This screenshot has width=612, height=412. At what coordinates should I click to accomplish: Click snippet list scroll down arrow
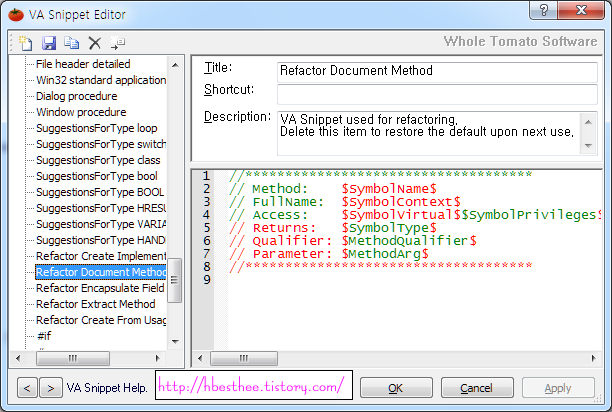175,341
